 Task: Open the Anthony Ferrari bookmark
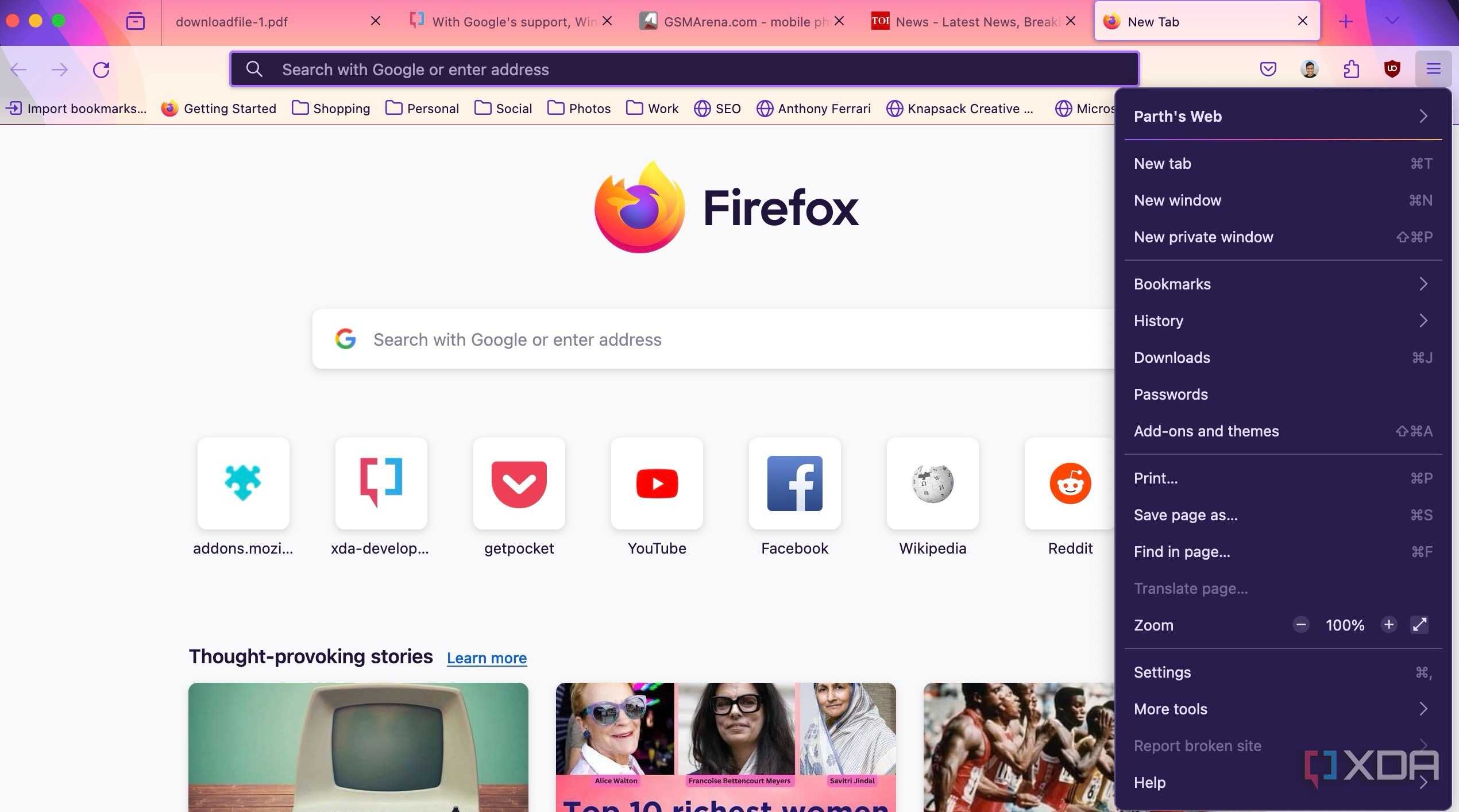(813, 109)
